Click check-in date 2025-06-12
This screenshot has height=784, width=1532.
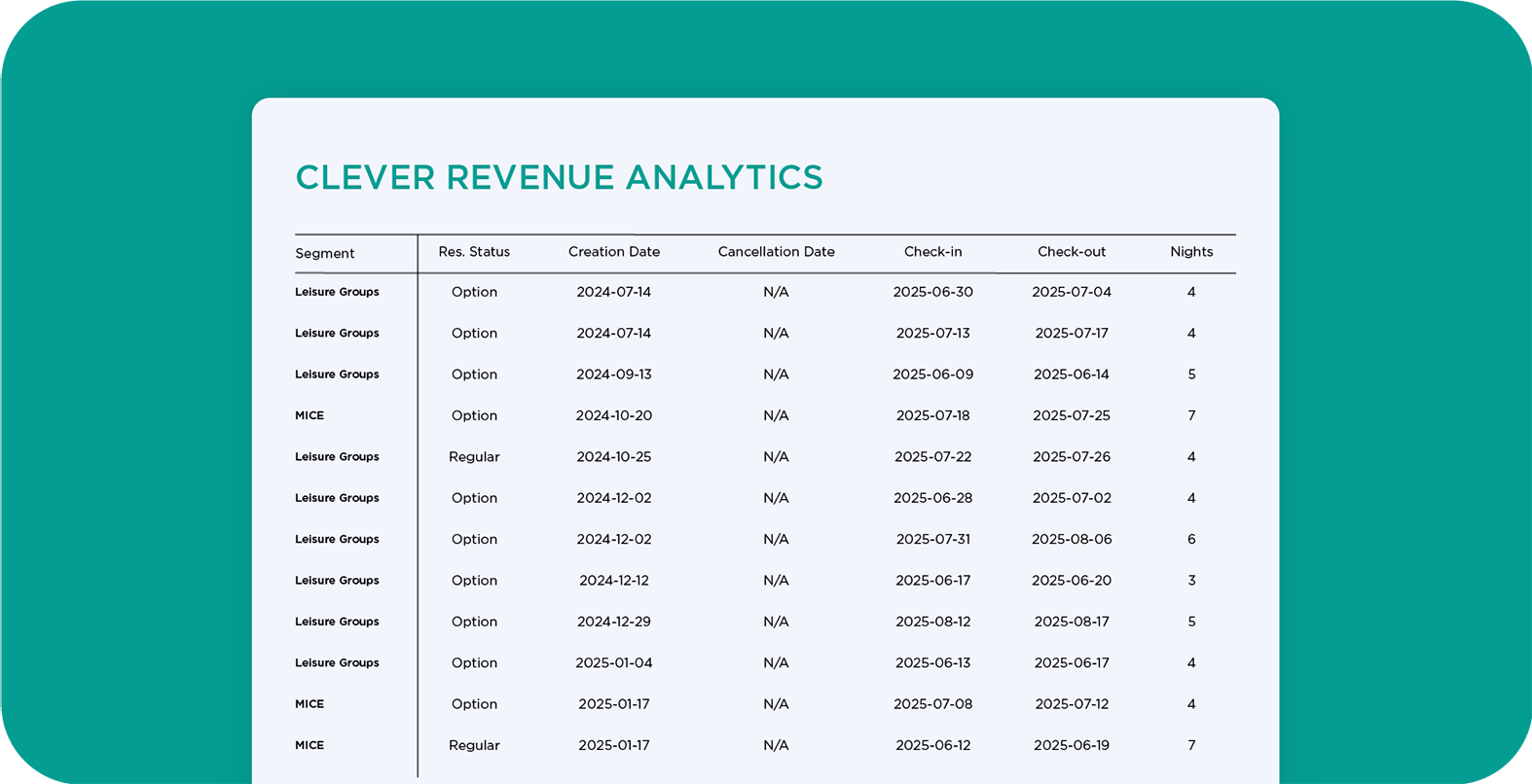(933, 745)
